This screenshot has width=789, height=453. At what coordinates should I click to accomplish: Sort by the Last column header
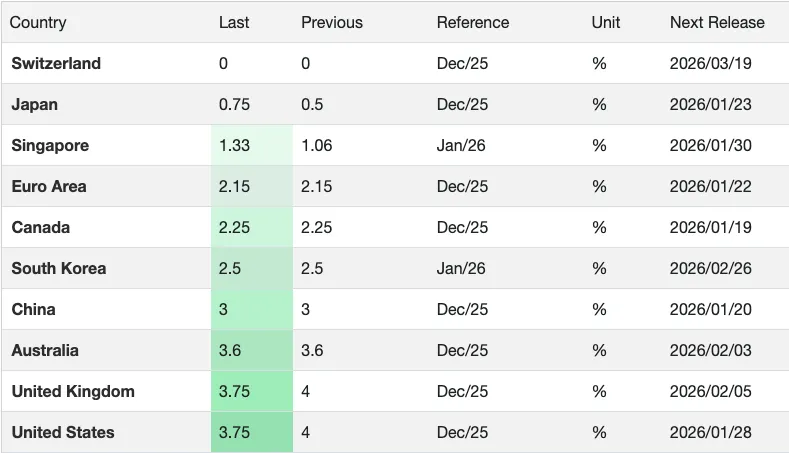[x=234, y=22]
